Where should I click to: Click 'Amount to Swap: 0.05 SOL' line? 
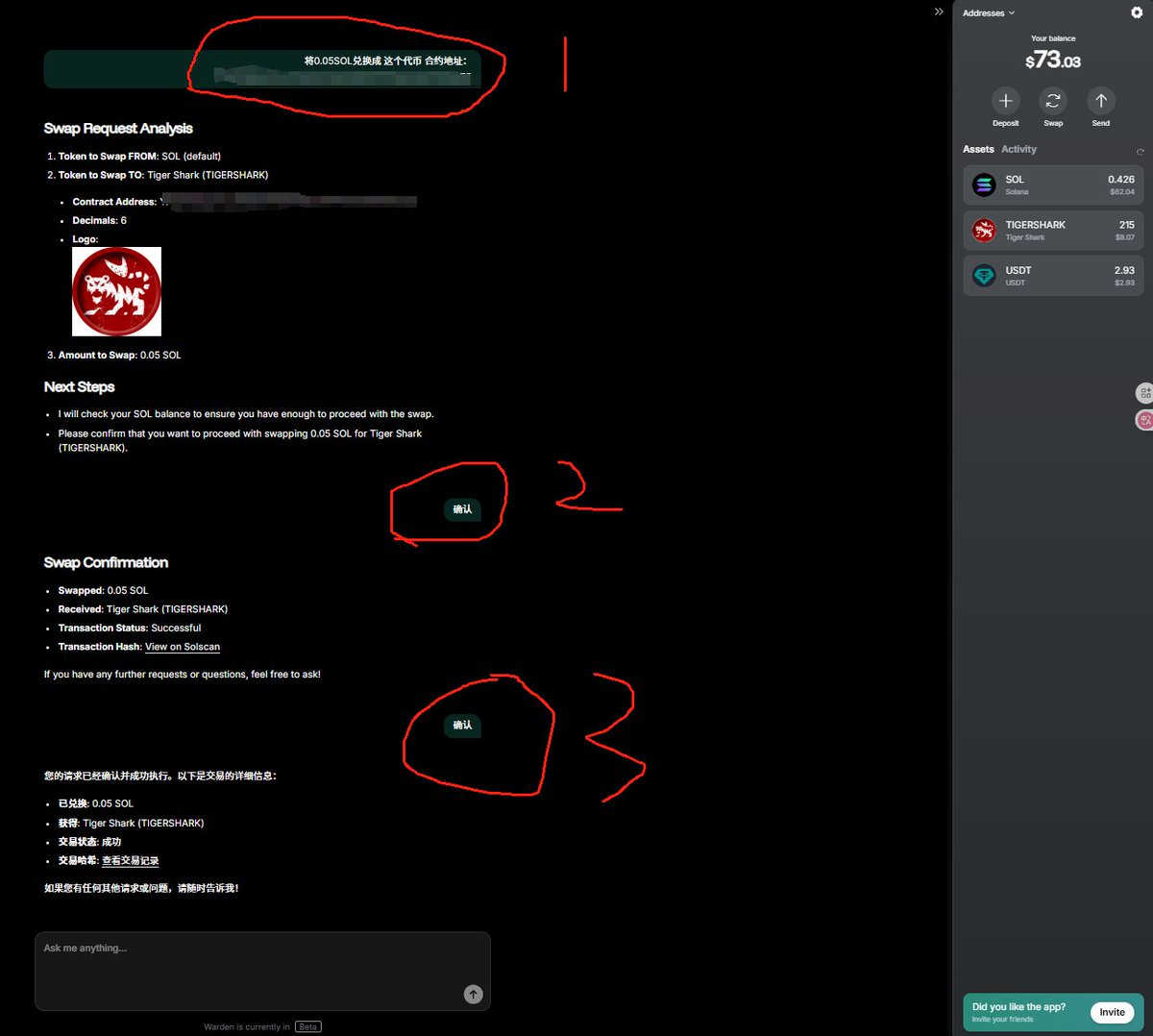pos(119,355)
